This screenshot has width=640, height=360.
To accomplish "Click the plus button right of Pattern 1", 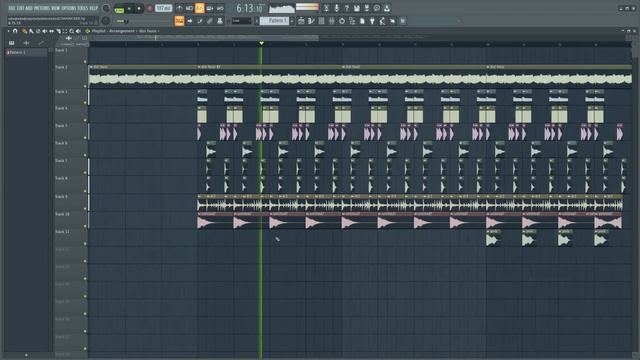I will tap(292, 21).
